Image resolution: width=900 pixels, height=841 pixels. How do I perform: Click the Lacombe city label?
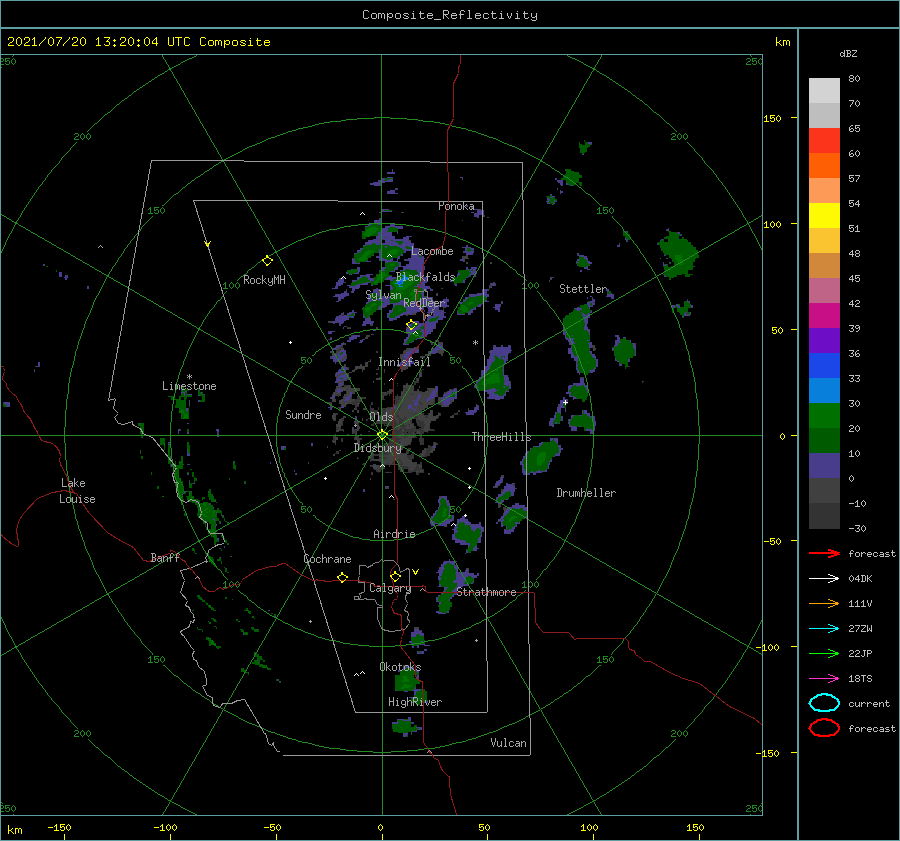[432, 251]
